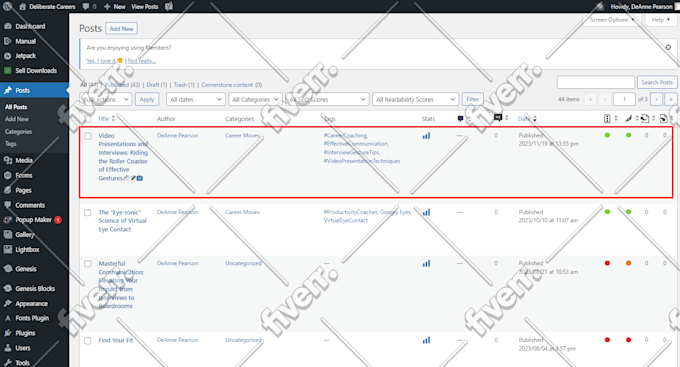
Task: Sort by SEO score column icon
Action: click(607, 118)
